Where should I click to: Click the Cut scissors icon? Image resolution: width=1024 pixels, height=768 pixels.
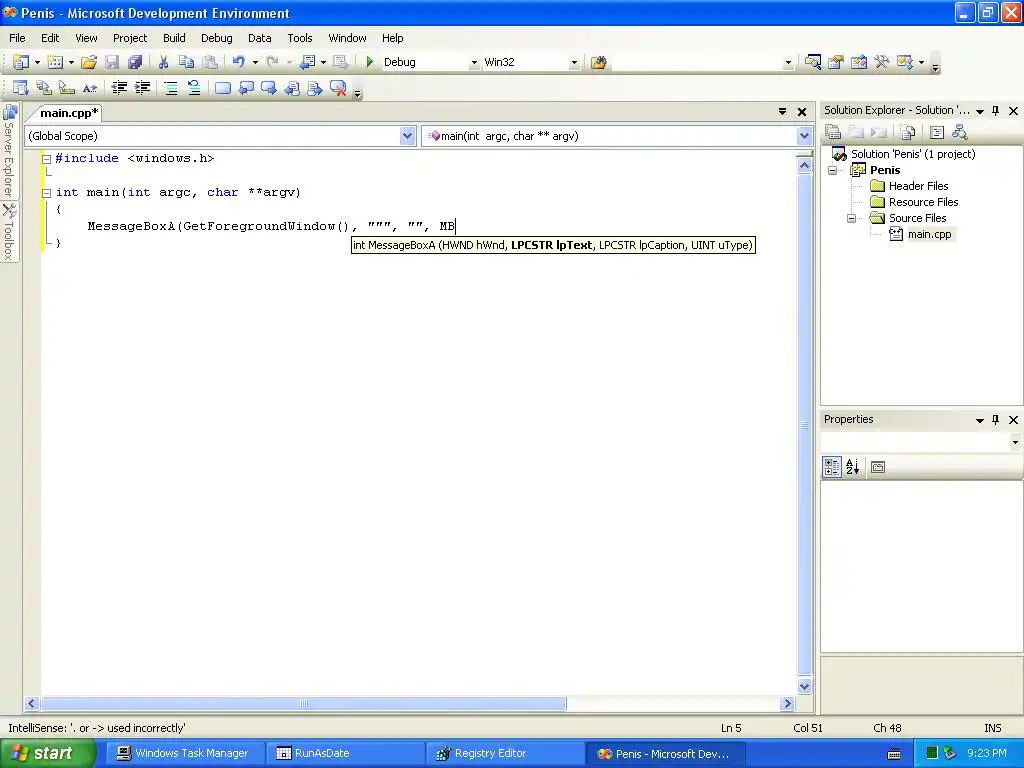[x=163, y=62]
